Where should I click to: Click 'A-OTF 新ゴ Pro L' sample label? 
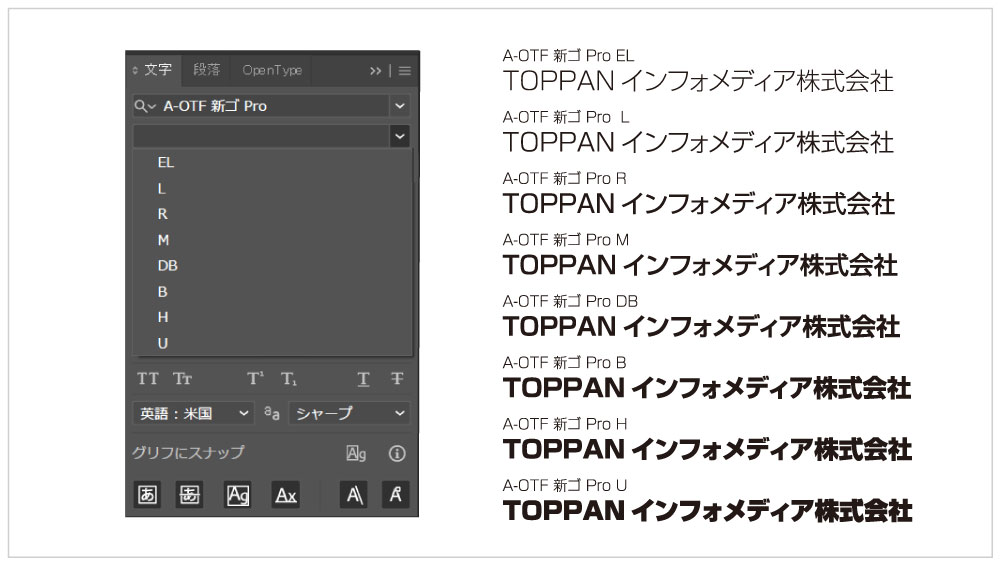pos(566,117)
